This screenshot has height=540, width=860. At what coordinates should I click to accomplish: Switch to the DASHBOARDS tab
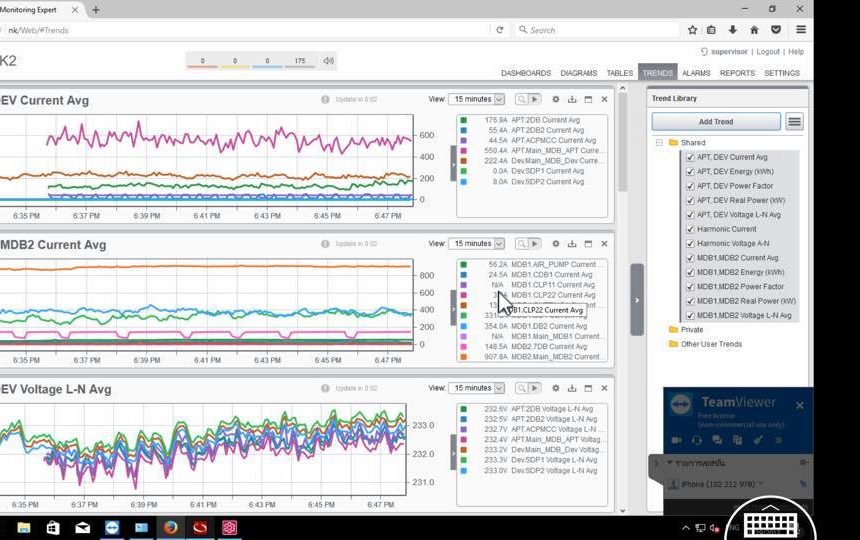click(525, 73)
